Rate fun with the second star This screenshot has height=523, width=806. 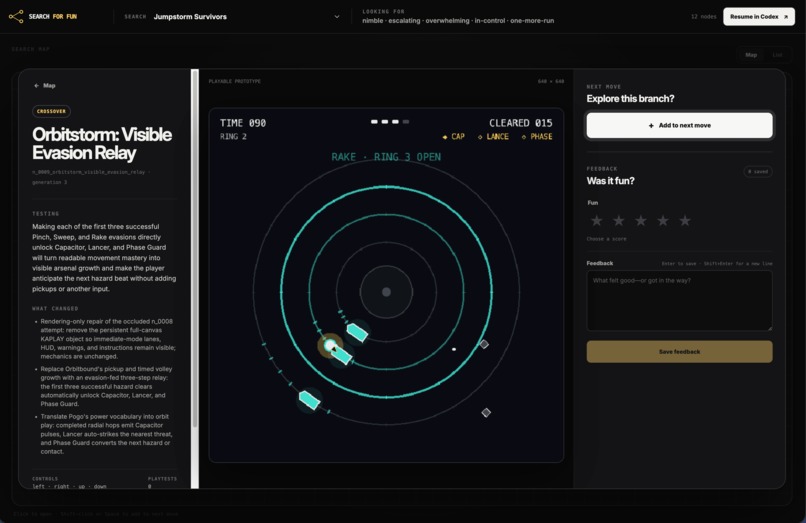pyautogui.click(x=618, y=221)
